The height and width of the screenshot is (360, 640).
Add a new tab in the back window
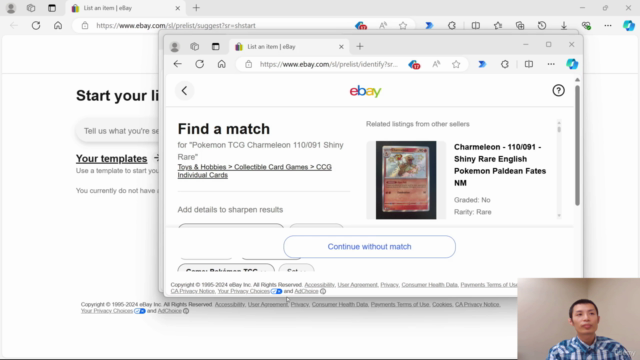coord(196,8)
